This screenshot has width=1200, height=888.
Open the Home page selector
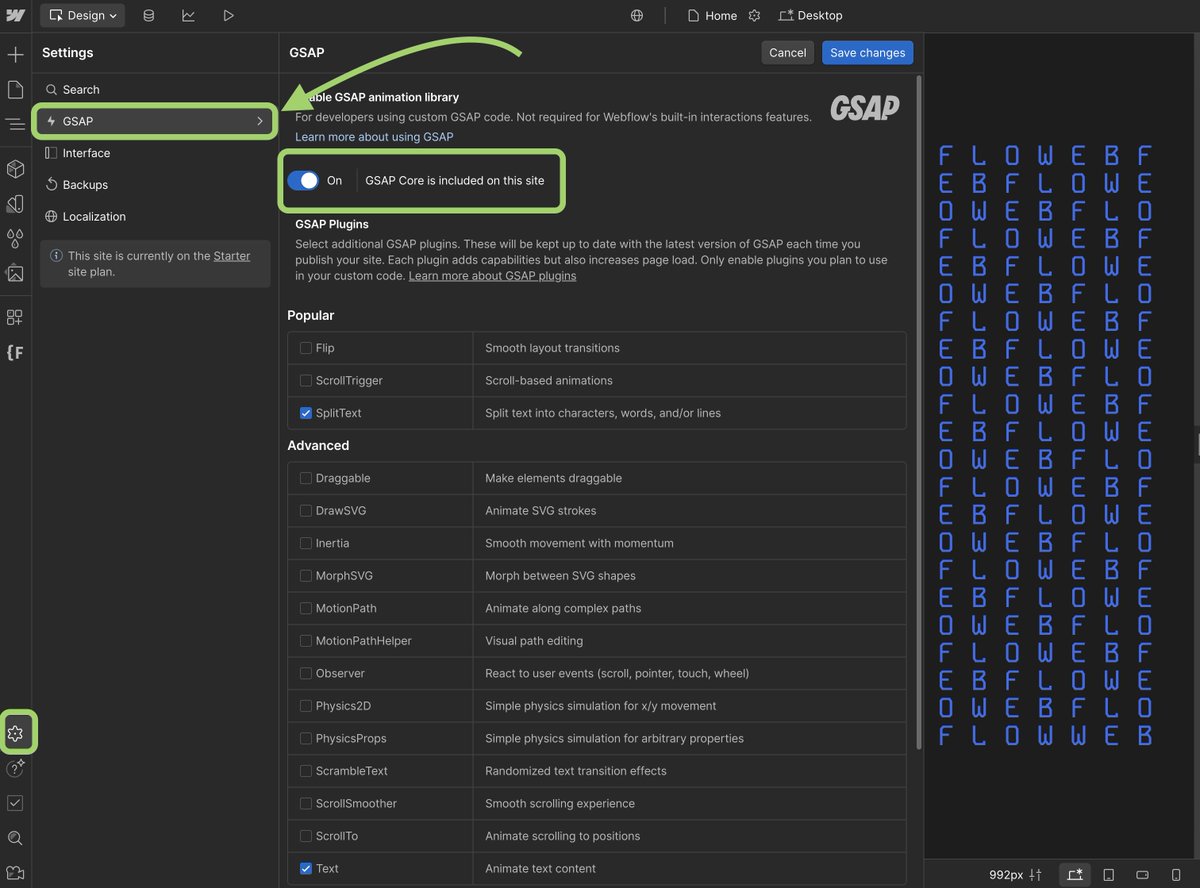point(712,16)
